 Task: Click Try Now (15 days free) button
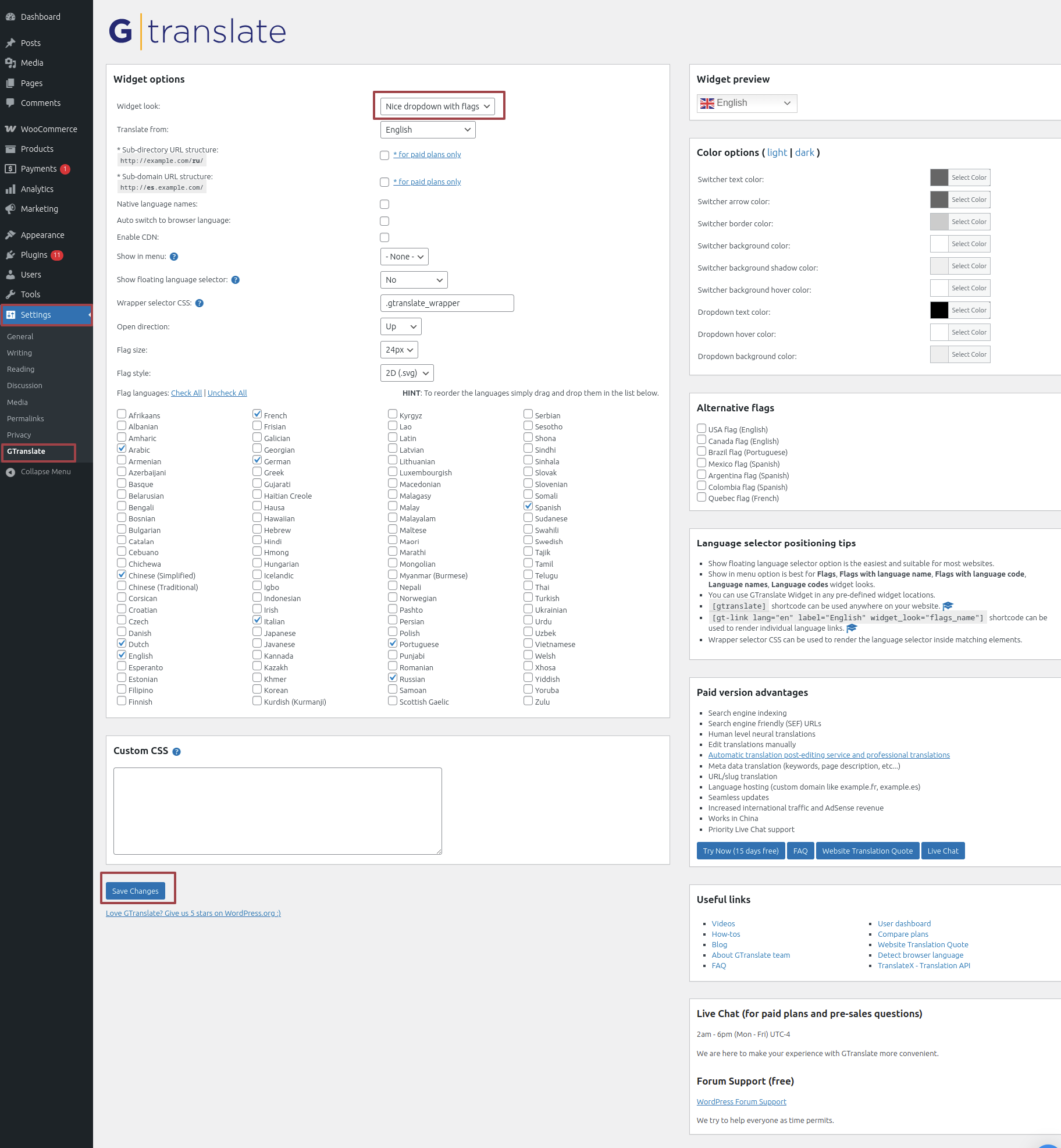tap(741, 851)
